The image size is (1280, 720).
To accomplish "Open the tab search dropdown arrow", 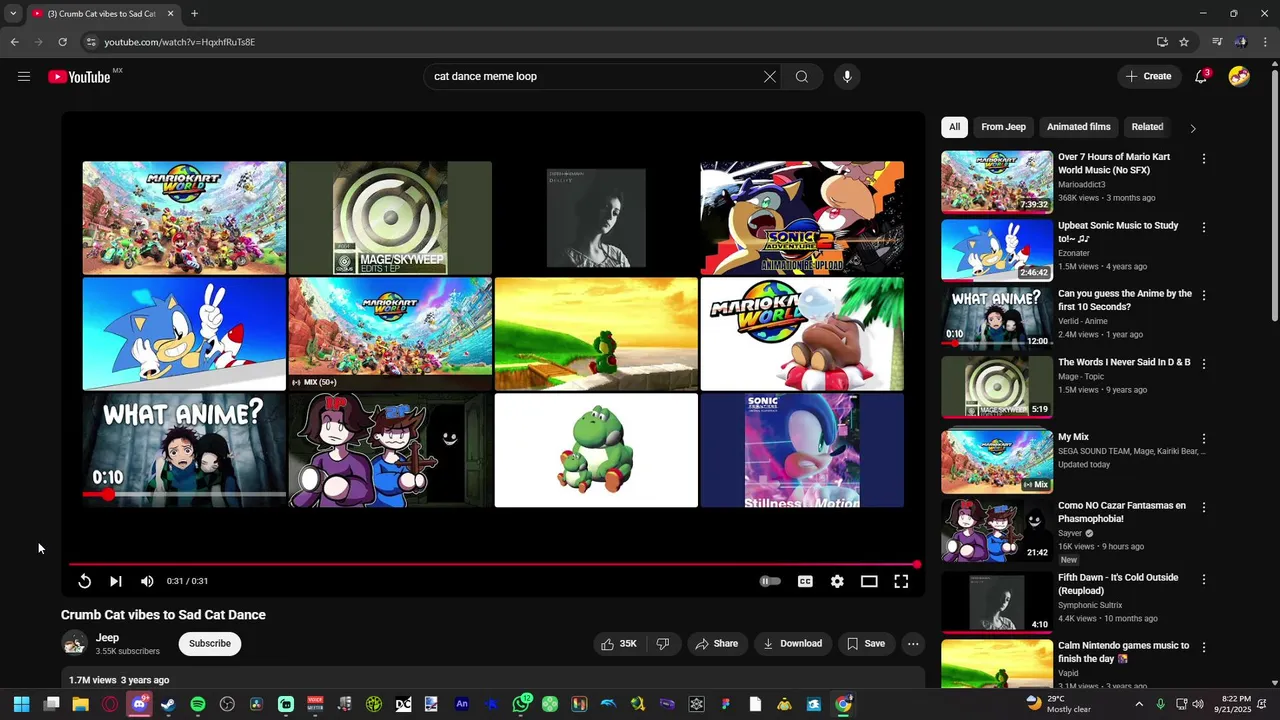I will (x=13, y=14).
